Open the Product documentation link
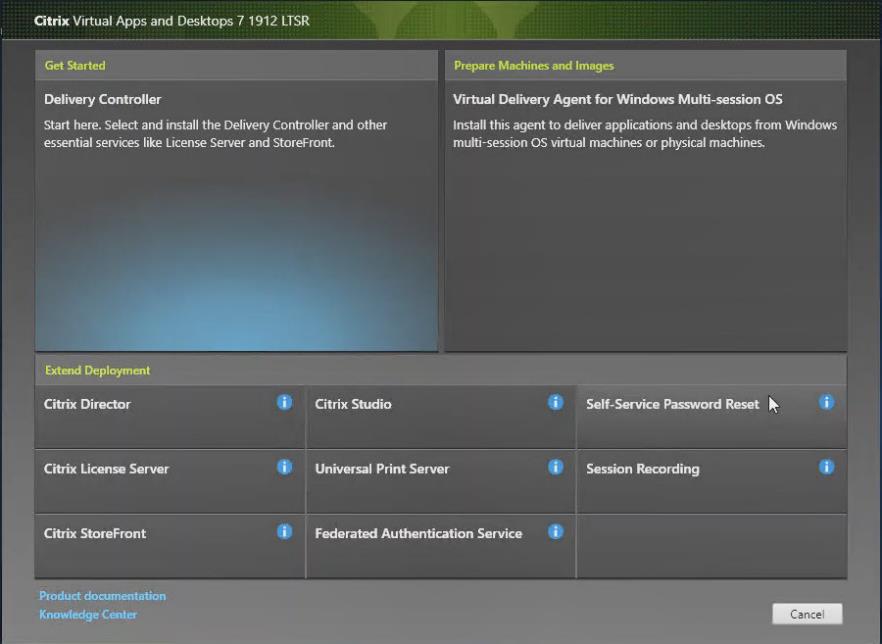 (x=102, y=596)
